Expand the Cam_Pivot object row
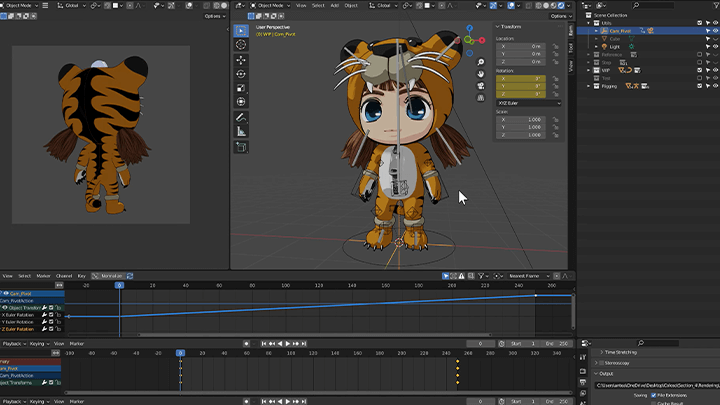The width and height of the screenshot is (720, 405). (596, 31)
